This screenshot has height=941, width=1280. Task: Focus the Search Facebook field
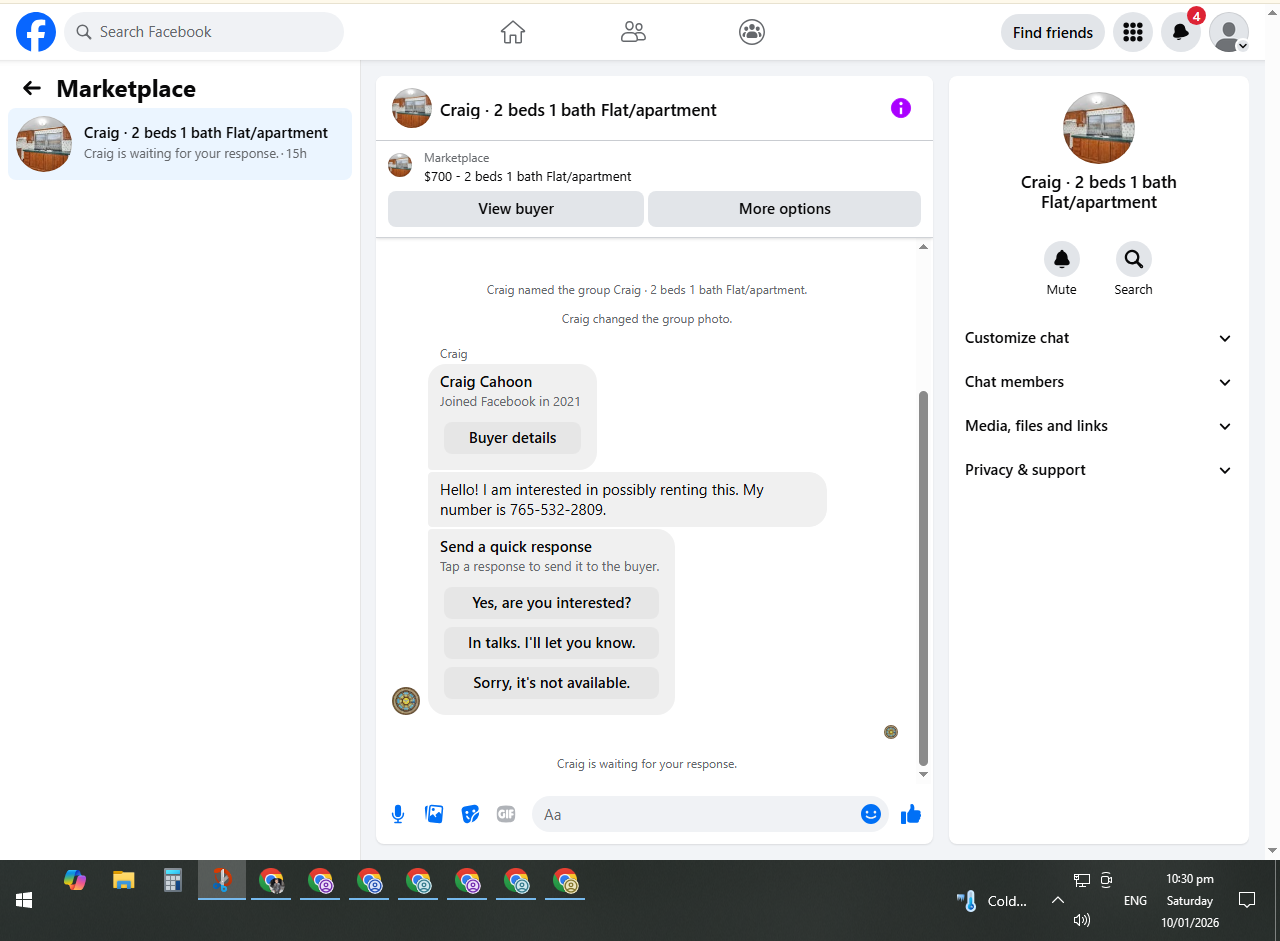pyautogui.click(x=204, y=32)
